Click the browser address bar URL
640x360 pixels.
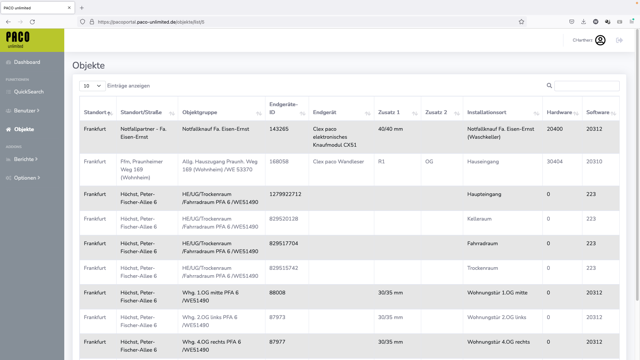[151, 22]
